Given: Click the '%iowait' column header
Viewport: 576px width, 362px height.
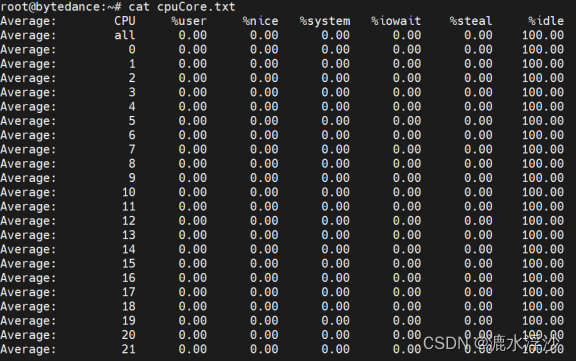Looking at the screenshot, I should [396, 21].
